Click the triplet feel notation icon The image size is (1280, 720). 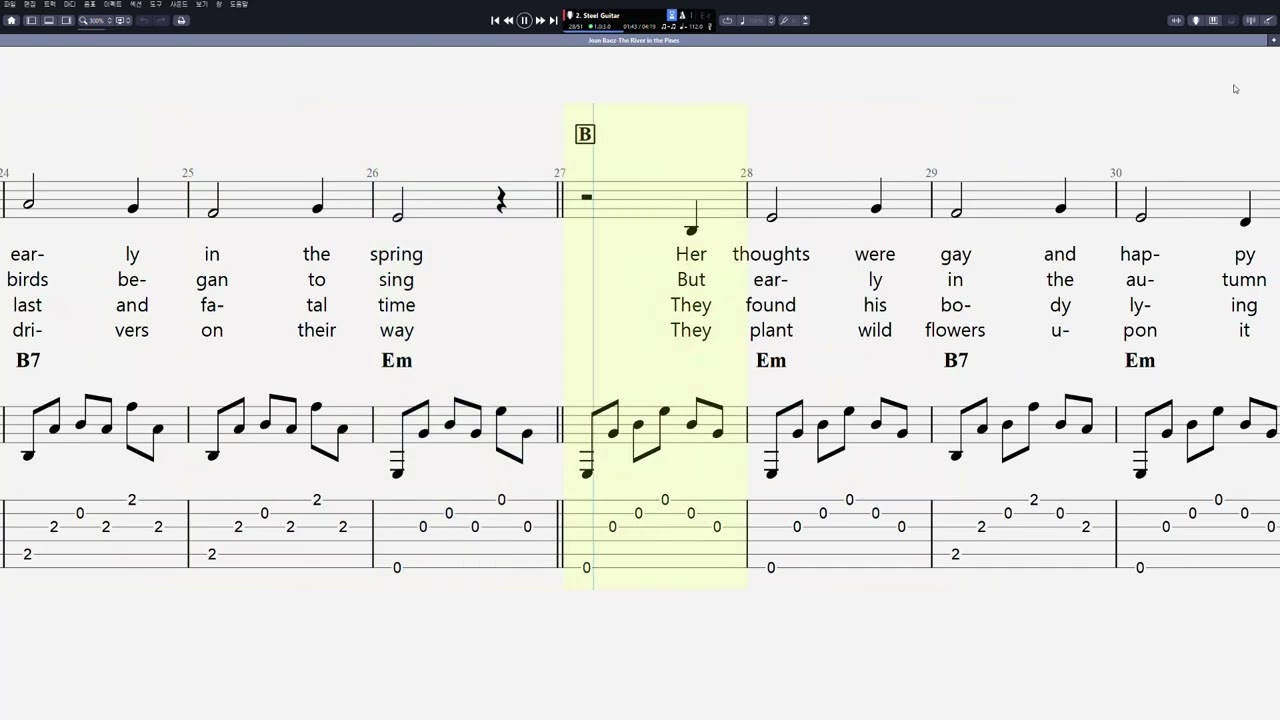point(668,27)
